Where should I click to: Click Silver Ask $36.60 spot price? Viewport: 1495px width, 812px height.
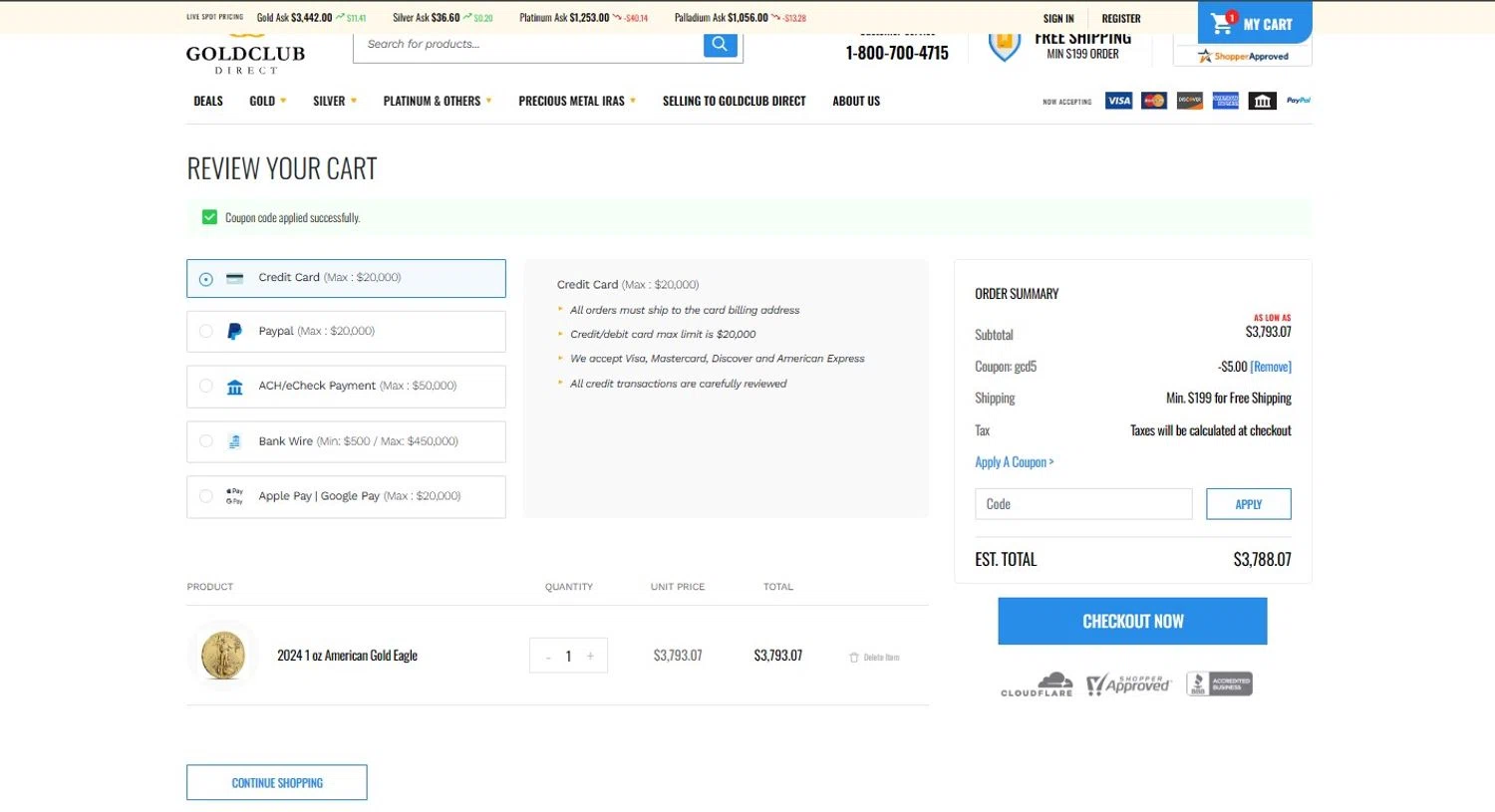click(x=427, y=18)
